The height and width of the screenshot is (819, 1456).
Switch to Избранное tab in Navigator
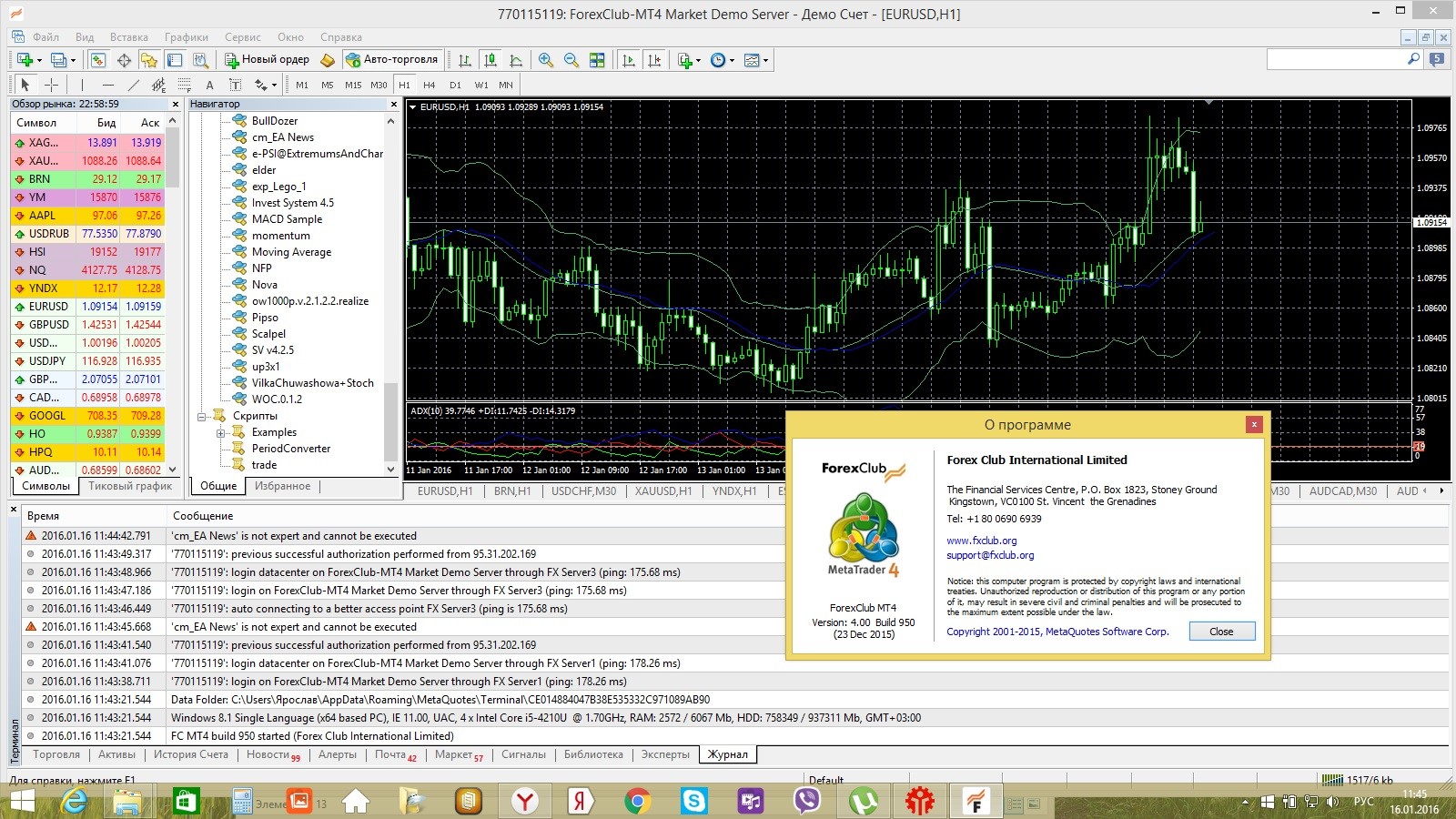282,487
